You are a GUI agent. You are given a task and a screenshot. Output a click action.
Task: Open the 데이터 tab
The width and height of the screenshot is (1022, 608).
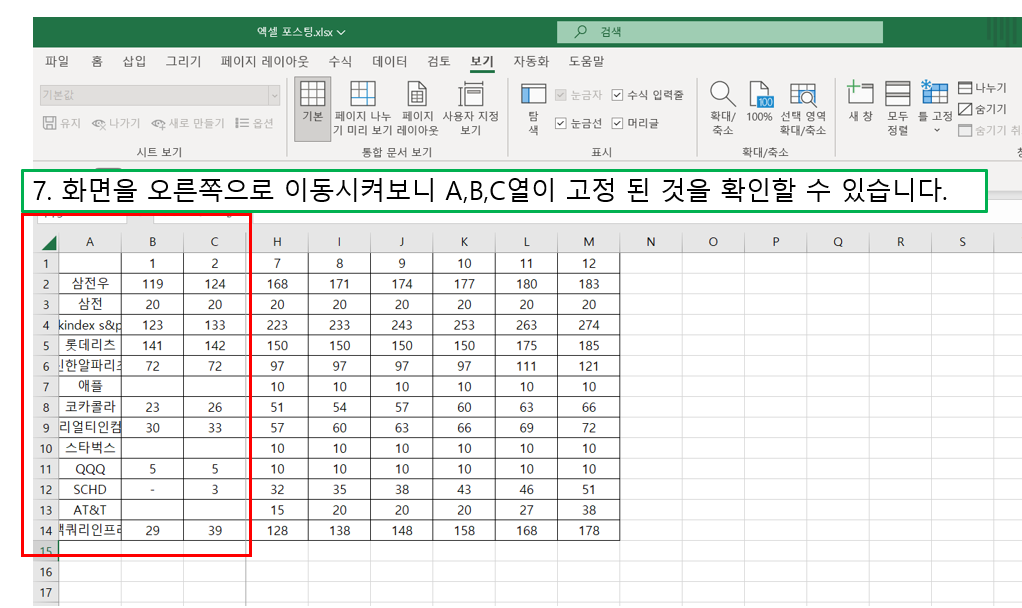click(x=389, y=61)
